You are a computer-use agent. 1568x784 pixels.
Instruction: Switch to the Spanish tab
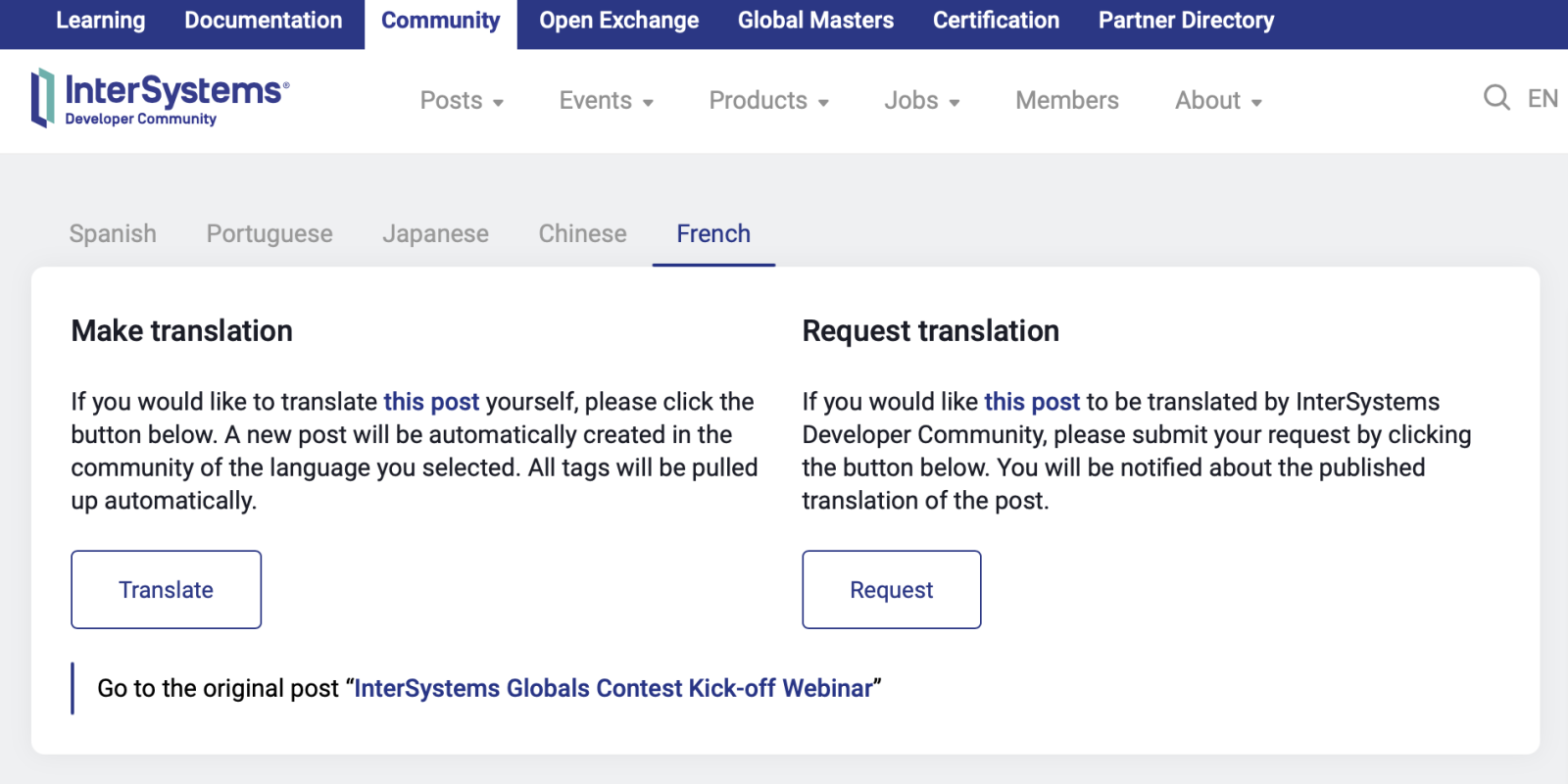(x=113, y=234)
